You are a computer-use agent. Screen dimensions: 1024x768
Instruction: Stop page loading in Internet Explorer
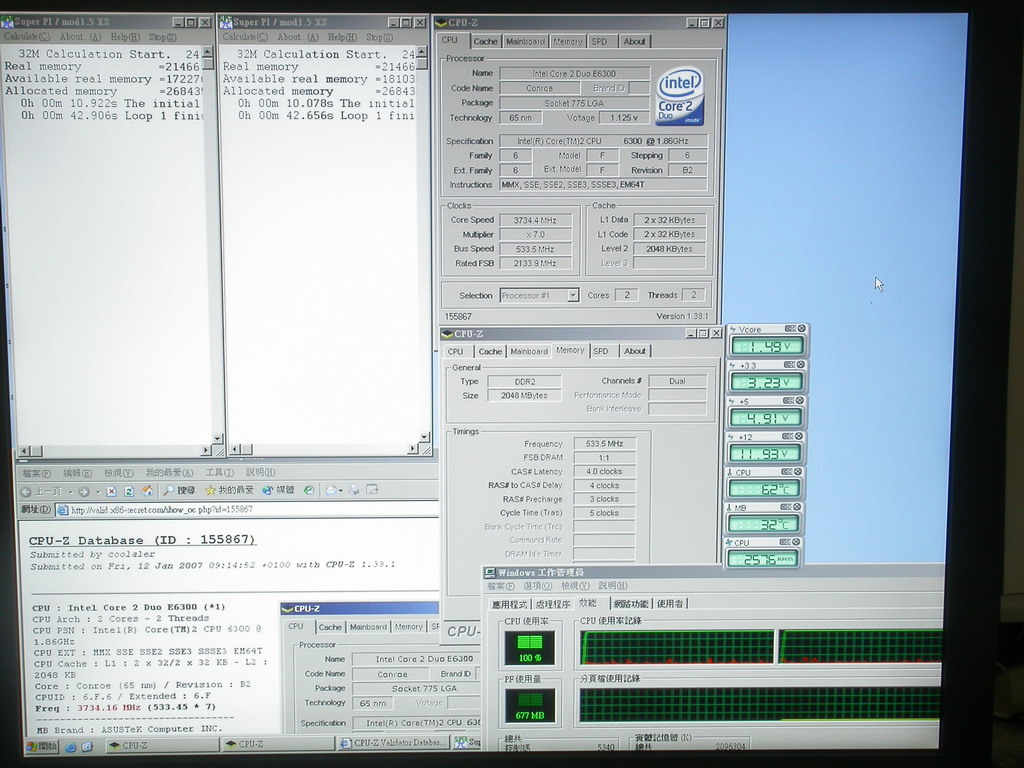pos(112,491)
